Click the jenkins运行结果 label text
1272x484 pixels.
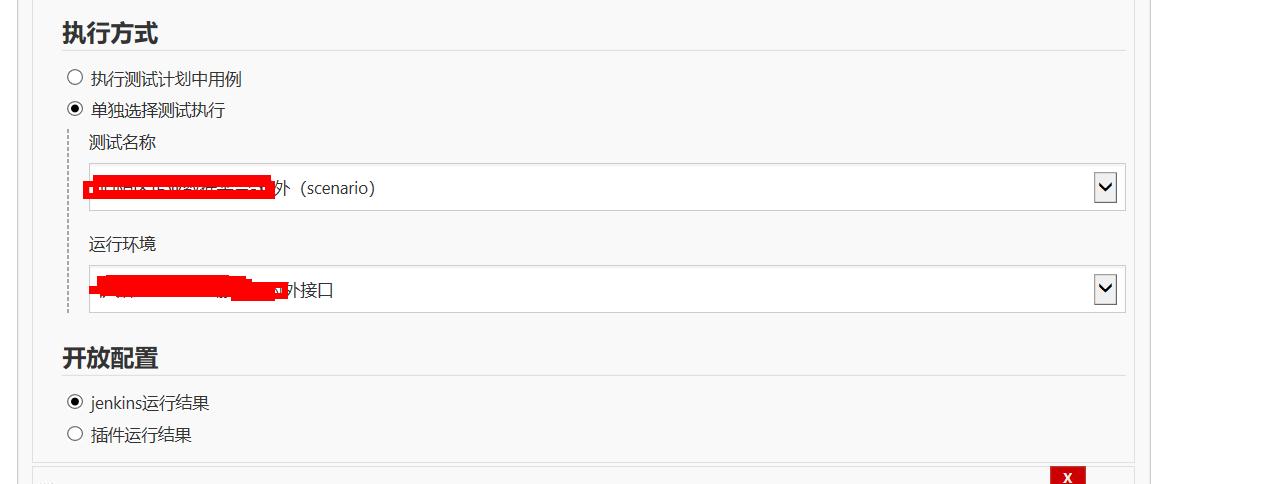(x=149, y=403)
